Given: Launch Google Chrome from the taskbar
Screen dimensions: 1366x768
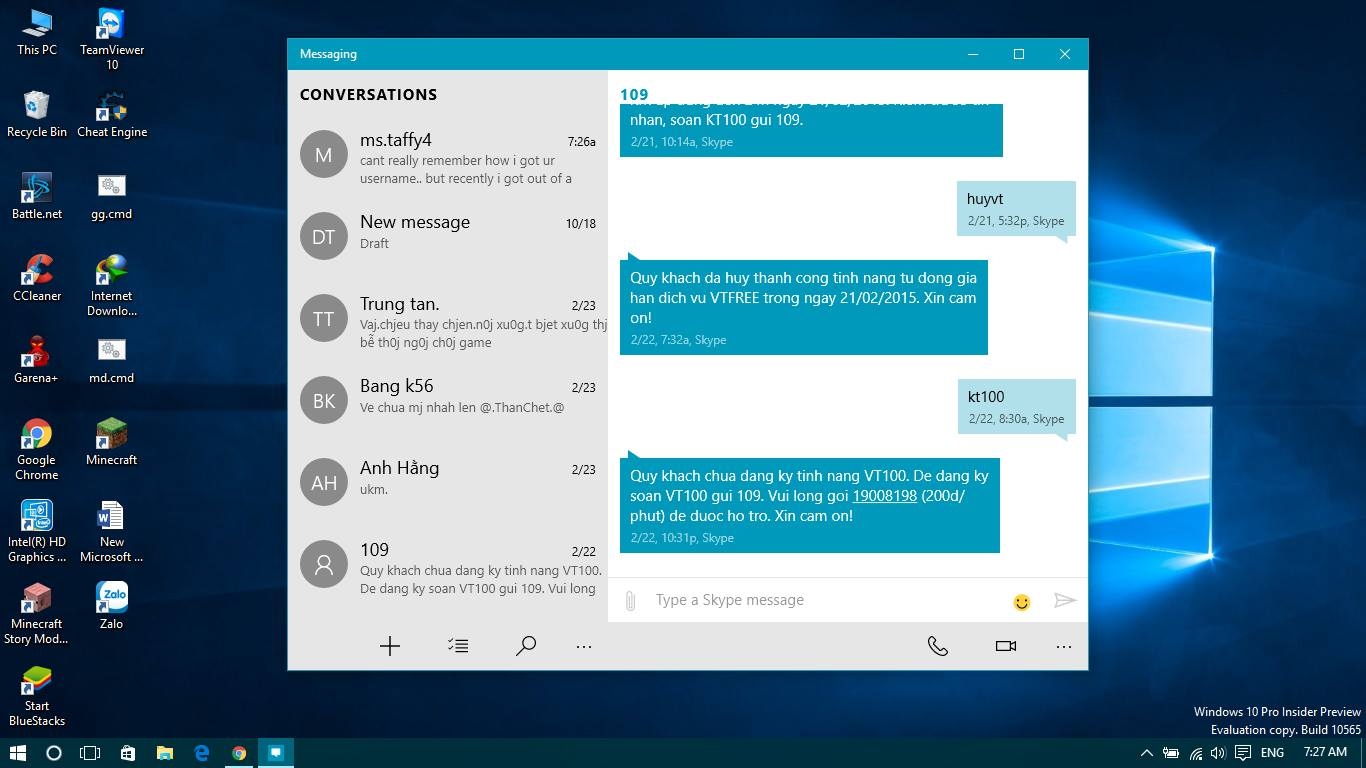Looking at the screenshot, I should click(238, 753).
